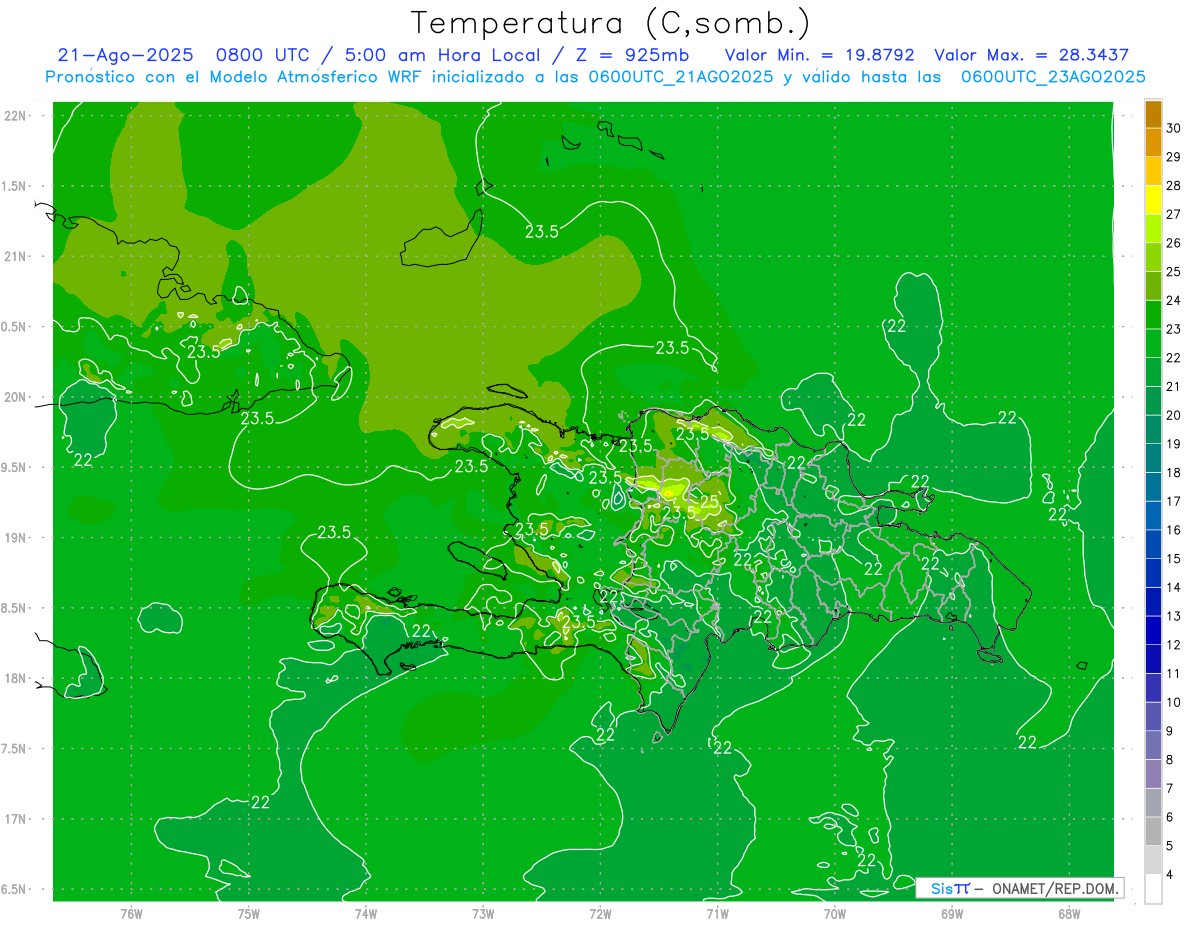Click the legend value '6'
The width and height of the screenshot is (1200, 927).
[x=1170, y=817]
